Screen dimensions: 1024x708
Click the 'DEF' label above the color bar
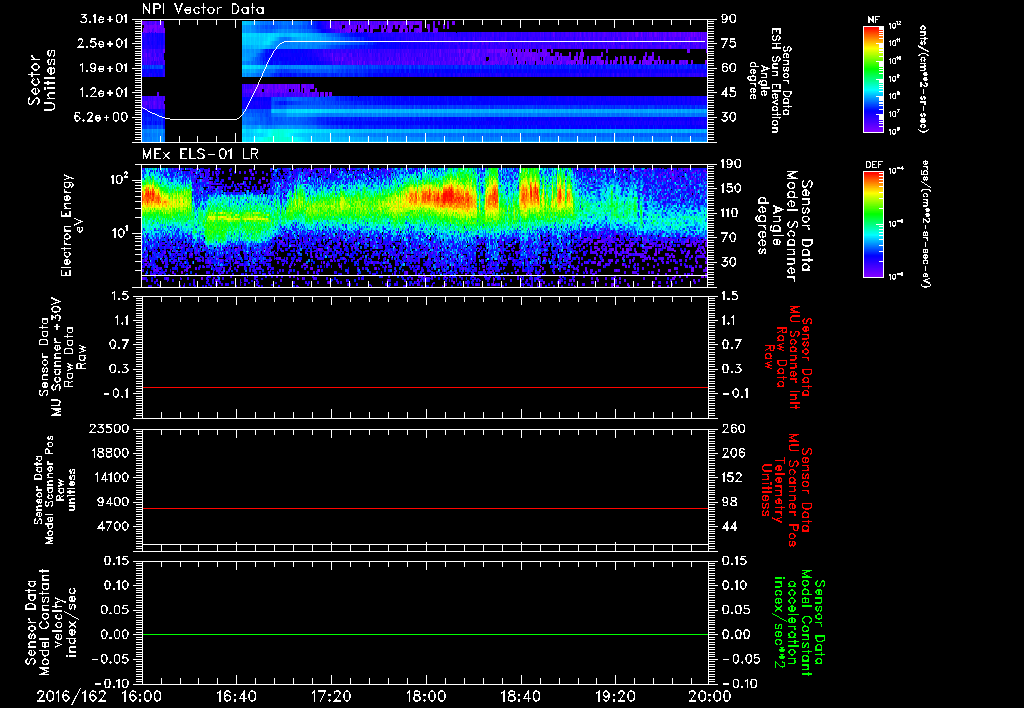click(874, 165)
